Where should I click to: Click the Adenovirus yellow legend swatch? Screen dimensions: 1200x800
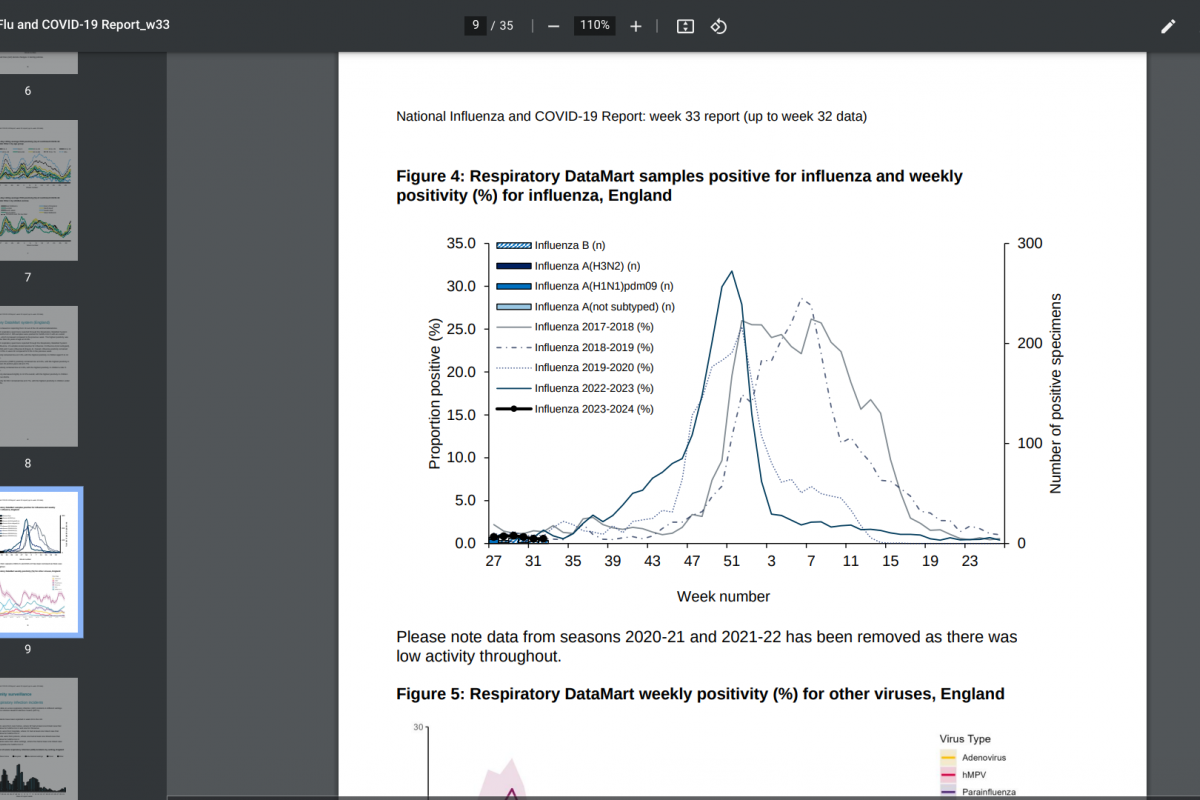(x=948, y=758)
